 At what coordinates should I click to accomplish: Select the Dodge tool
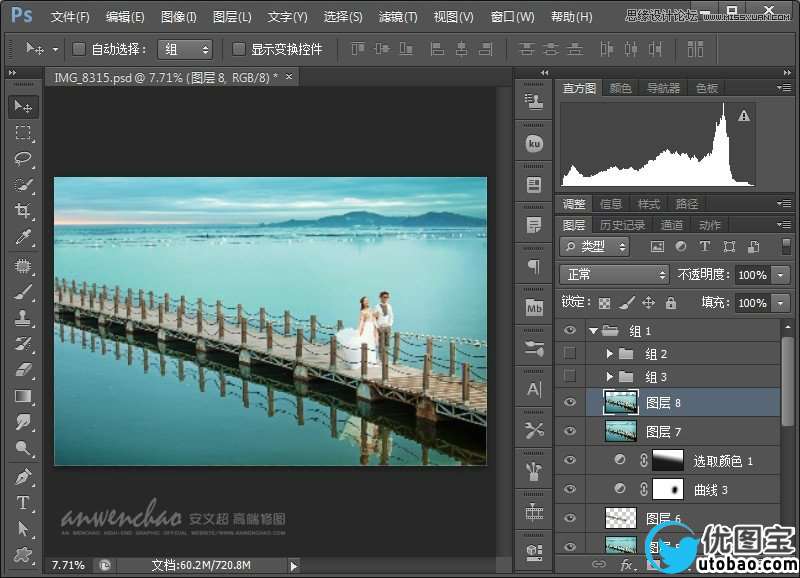pos(23,448)
